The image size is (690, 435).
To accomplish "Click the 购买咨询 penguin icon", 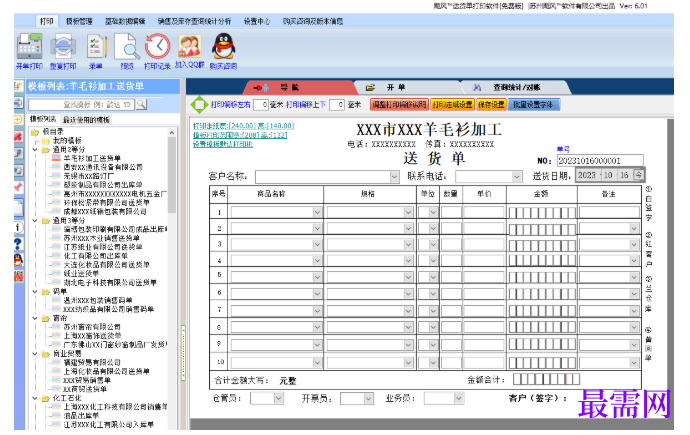I will (223, 46).
